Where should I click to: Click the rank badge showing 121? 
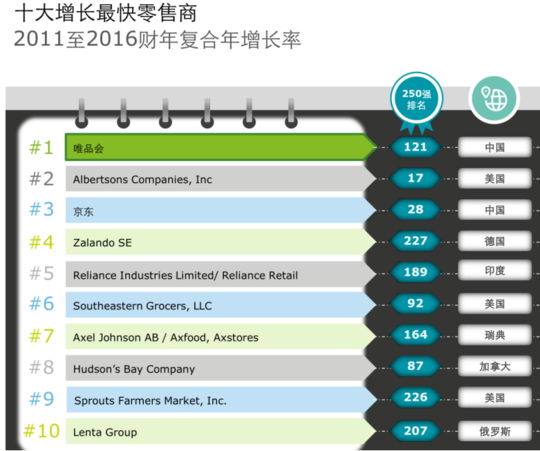415,147
